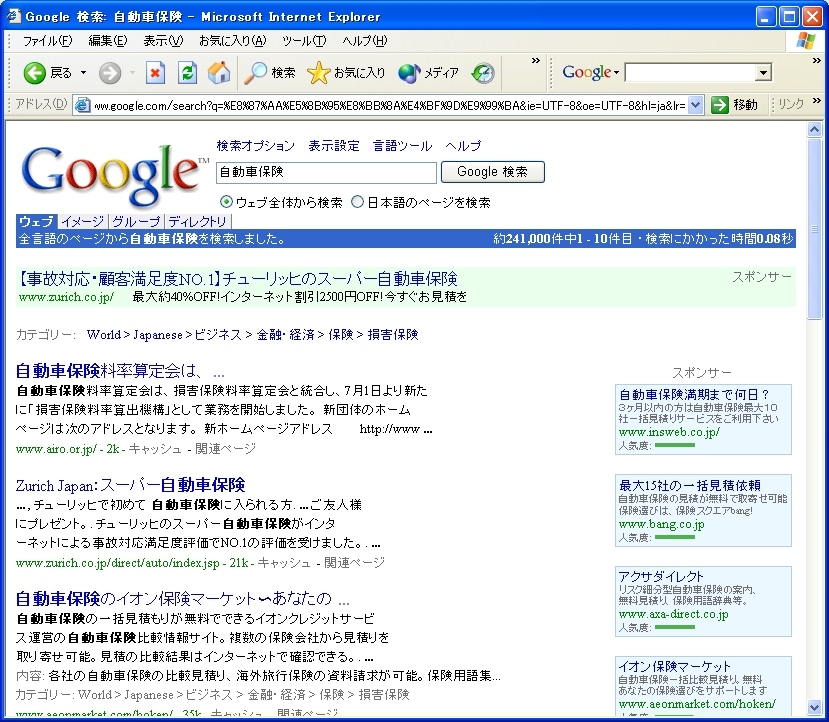This screenshot has height=722, width=829.
Task: Open 損害保険 category link in top breadcrumb
Action: click(x=393, y=335)
